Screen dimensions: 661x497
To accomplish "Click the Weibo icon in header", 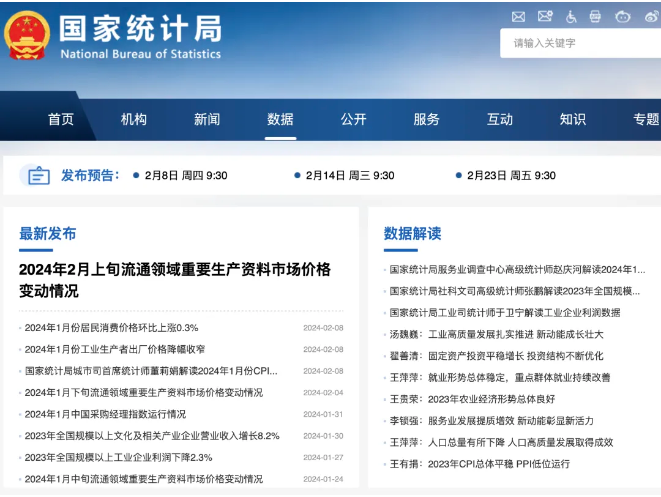I will (x=652, y=16).
